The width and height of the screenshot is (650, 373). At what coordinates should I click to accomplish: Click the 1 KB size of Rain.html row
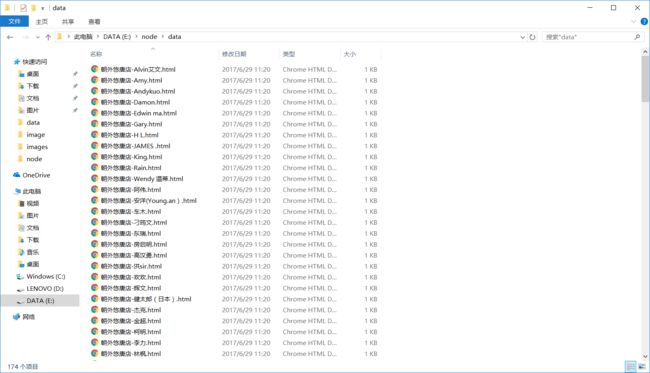371,168
